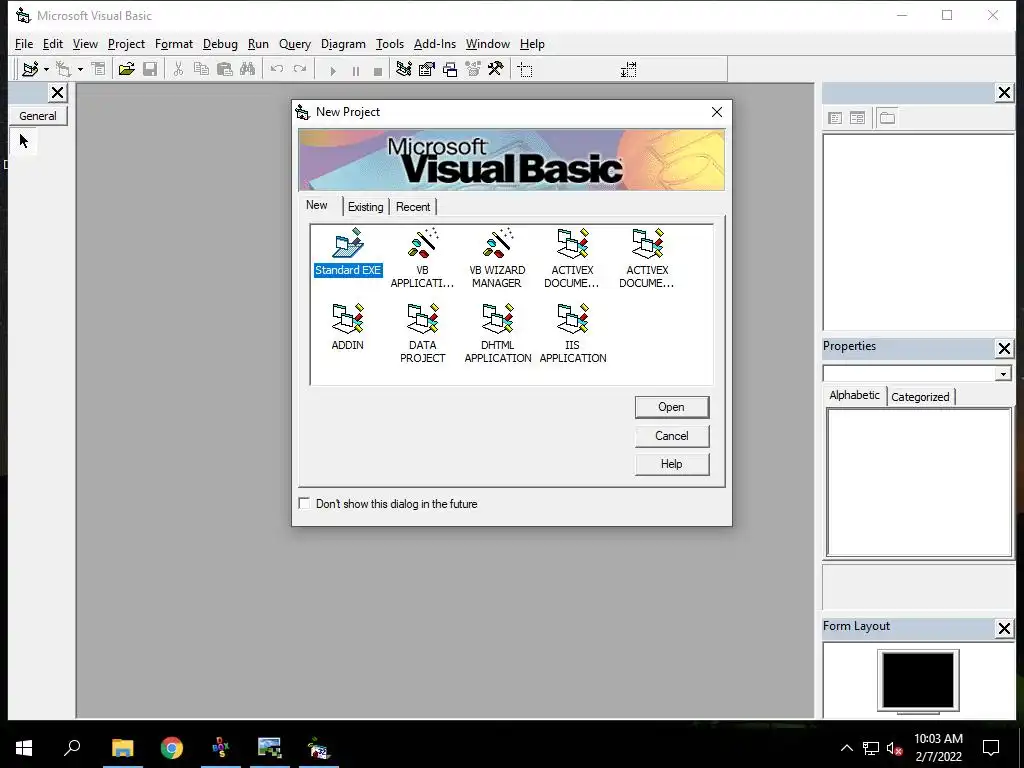Click the Help button in dialog
Image resolution: width=1024 pixels, height=768 pixels.
[x=671, y=464]
